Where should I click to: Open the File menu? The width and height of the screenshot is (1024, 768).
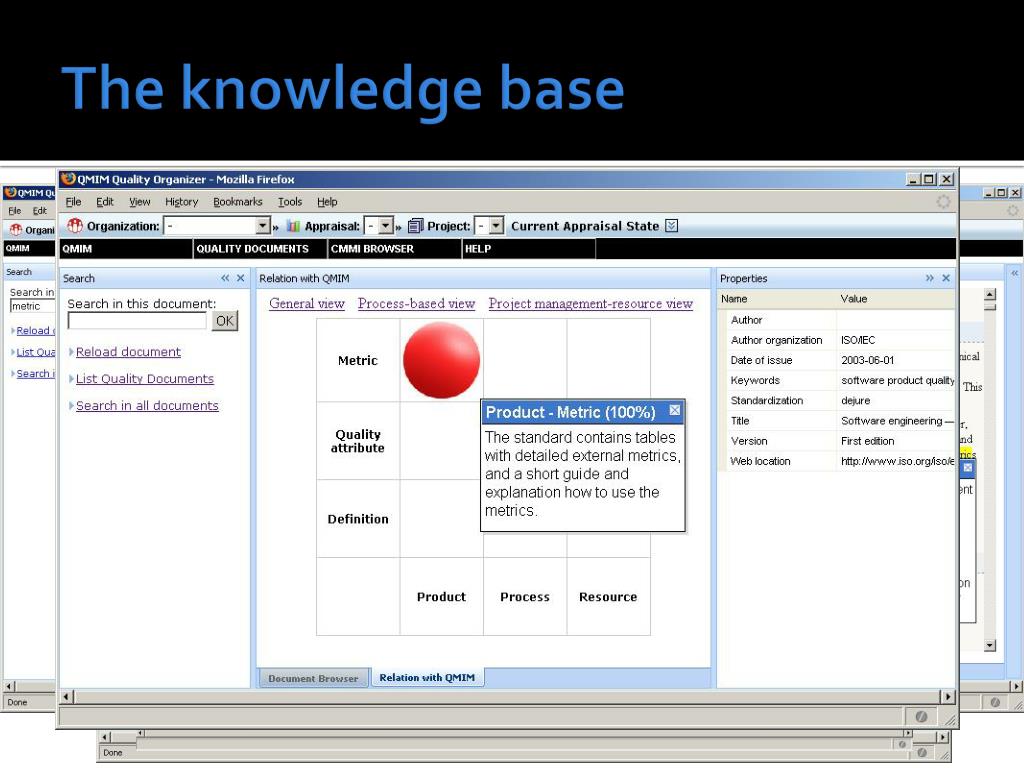(74, 202)
